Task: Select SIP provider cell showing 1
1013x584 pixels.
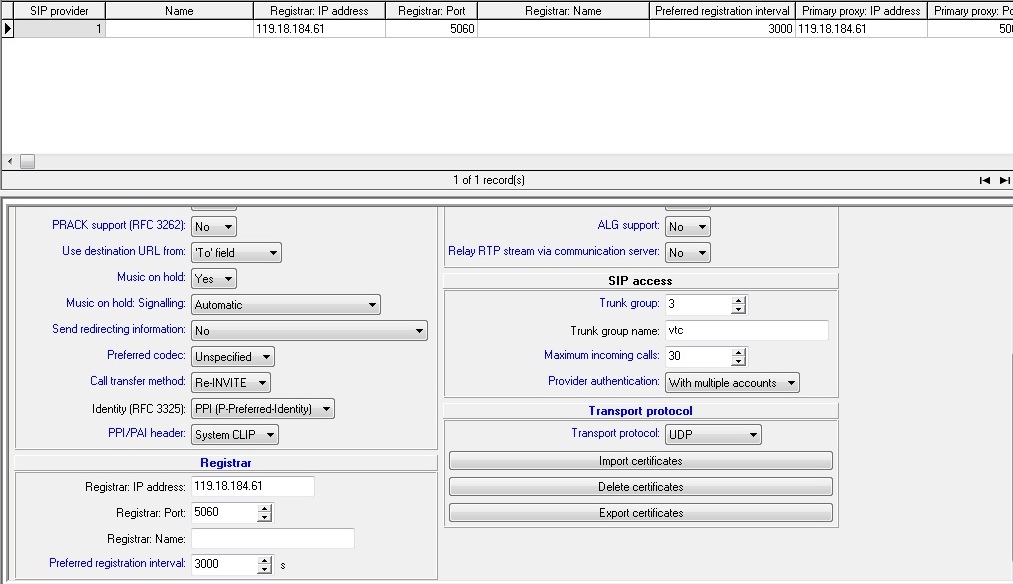Action: [59, 28]
